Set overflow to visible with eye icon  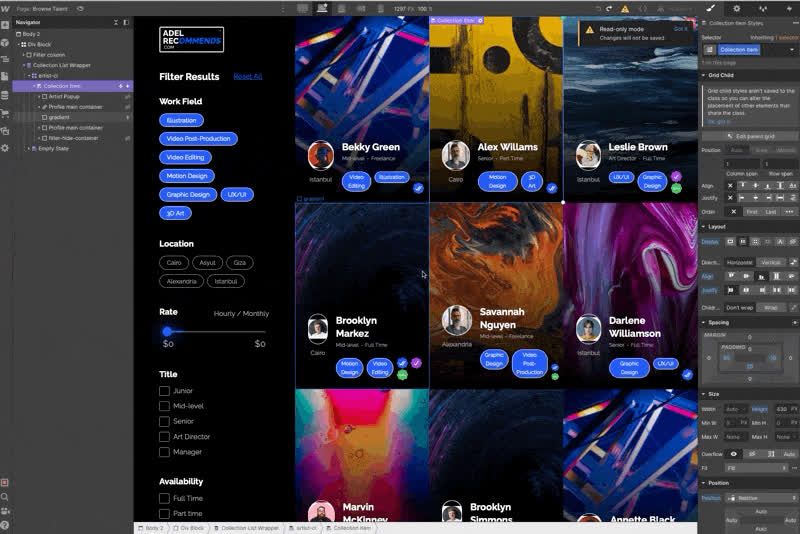732,454
